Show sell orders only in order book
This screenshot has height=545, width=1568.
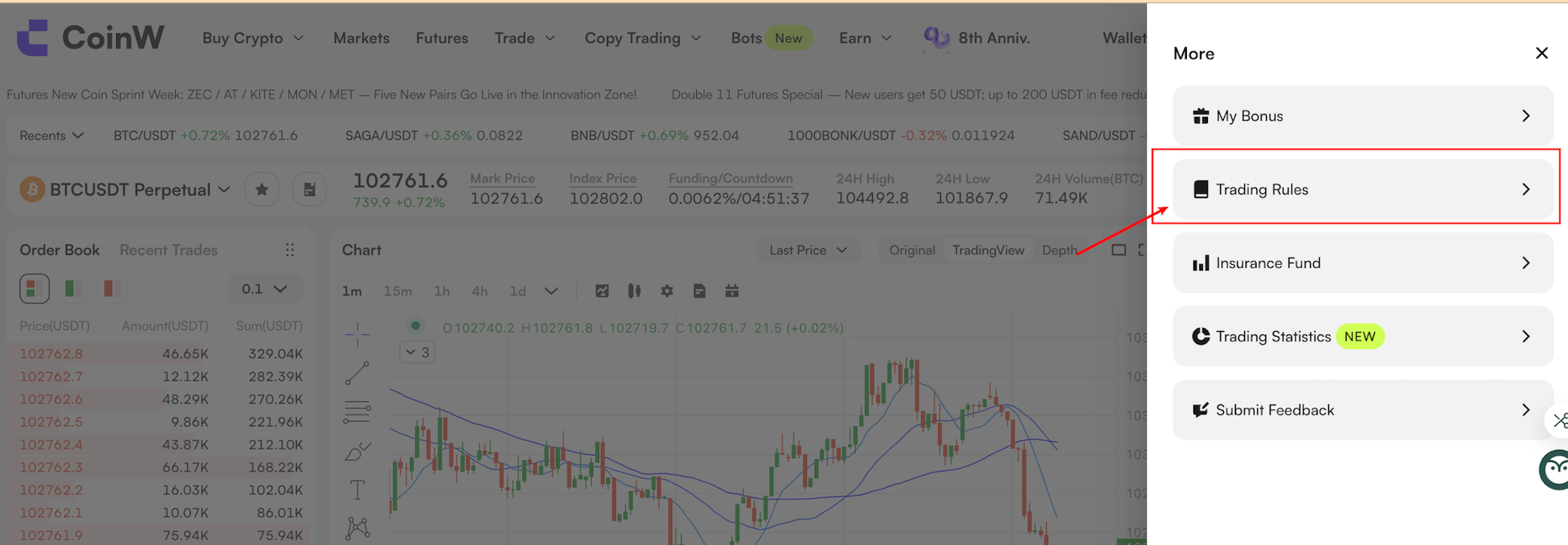pyautogui.click(x=111, y=289)
